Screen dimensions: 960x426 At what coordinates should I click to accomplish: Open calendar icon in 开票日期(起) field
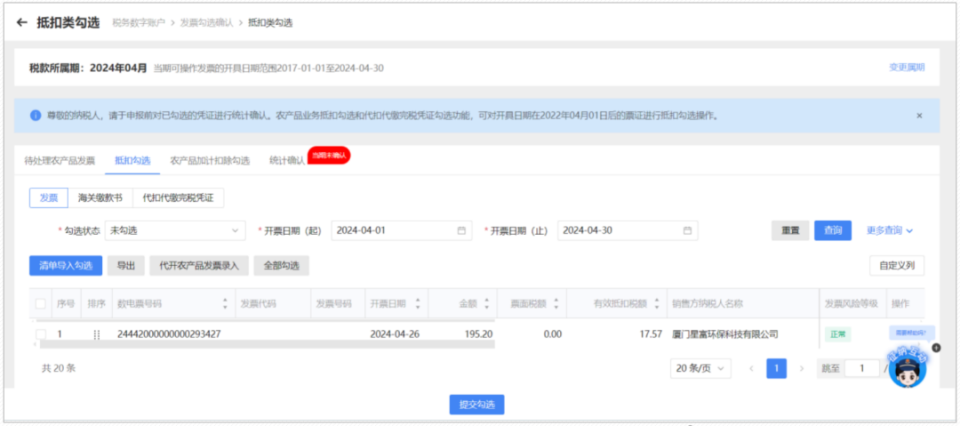[462, 231]
